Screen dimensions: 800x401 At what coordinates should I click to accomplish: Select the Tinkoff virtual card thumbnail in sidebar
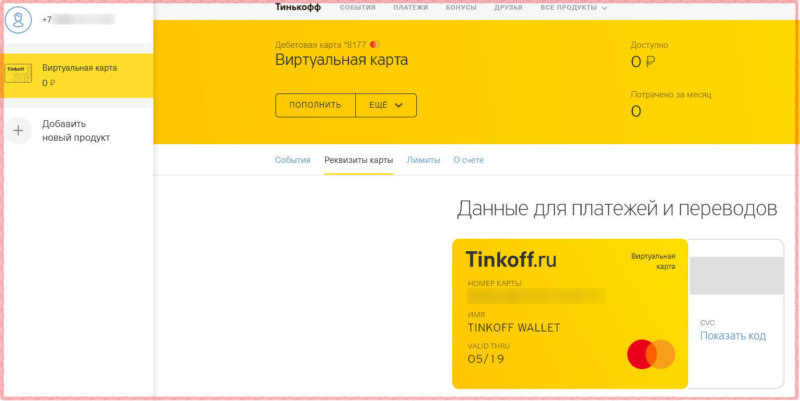(18, 73)
